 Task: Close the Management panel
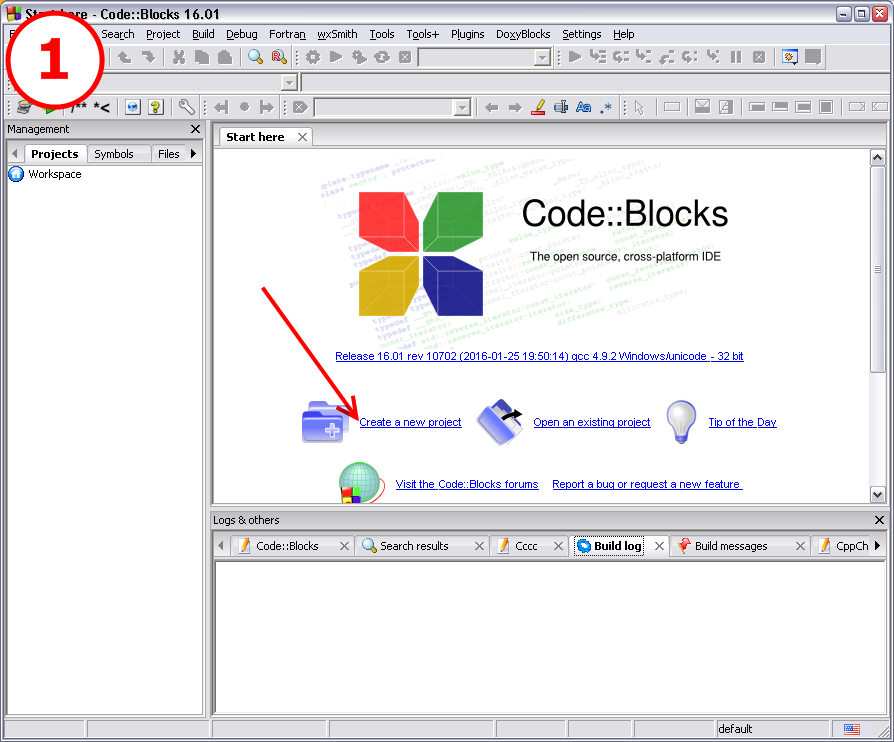click(195, 129)
